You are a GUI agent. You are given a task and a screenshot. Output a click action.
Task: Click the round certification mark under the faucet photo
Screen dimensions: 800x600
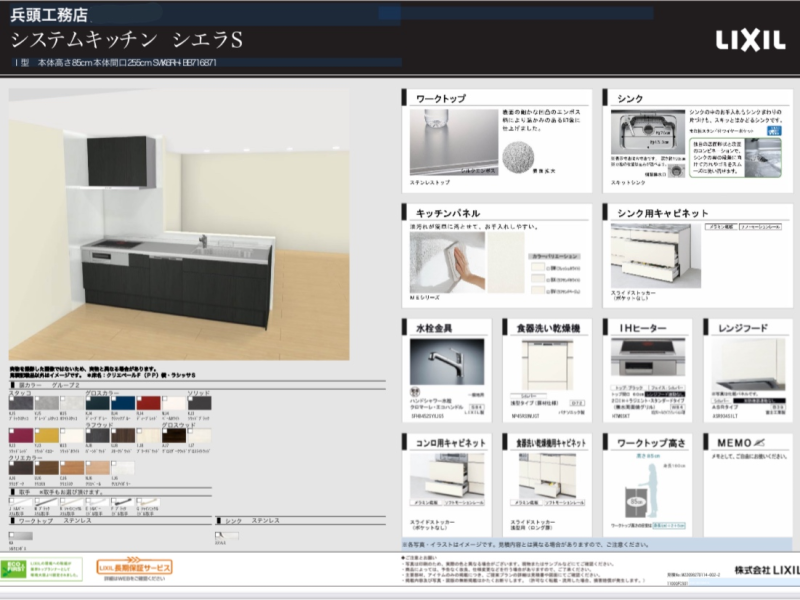tap(415, 392)
